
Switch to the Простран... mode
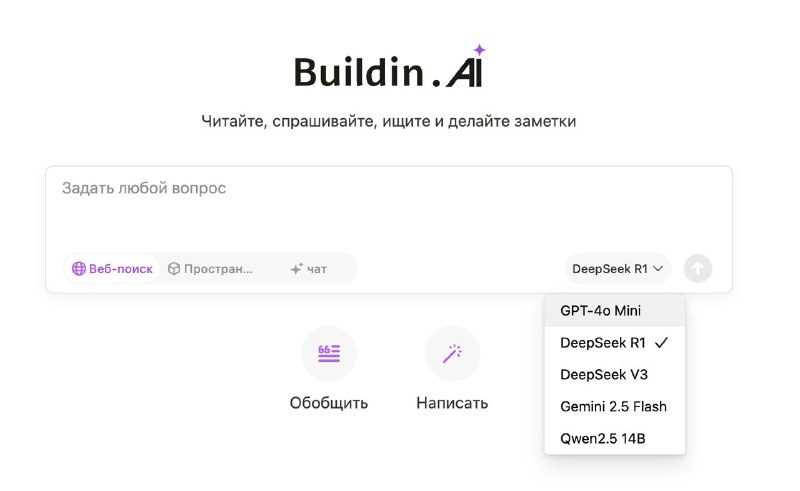[210, 269]
